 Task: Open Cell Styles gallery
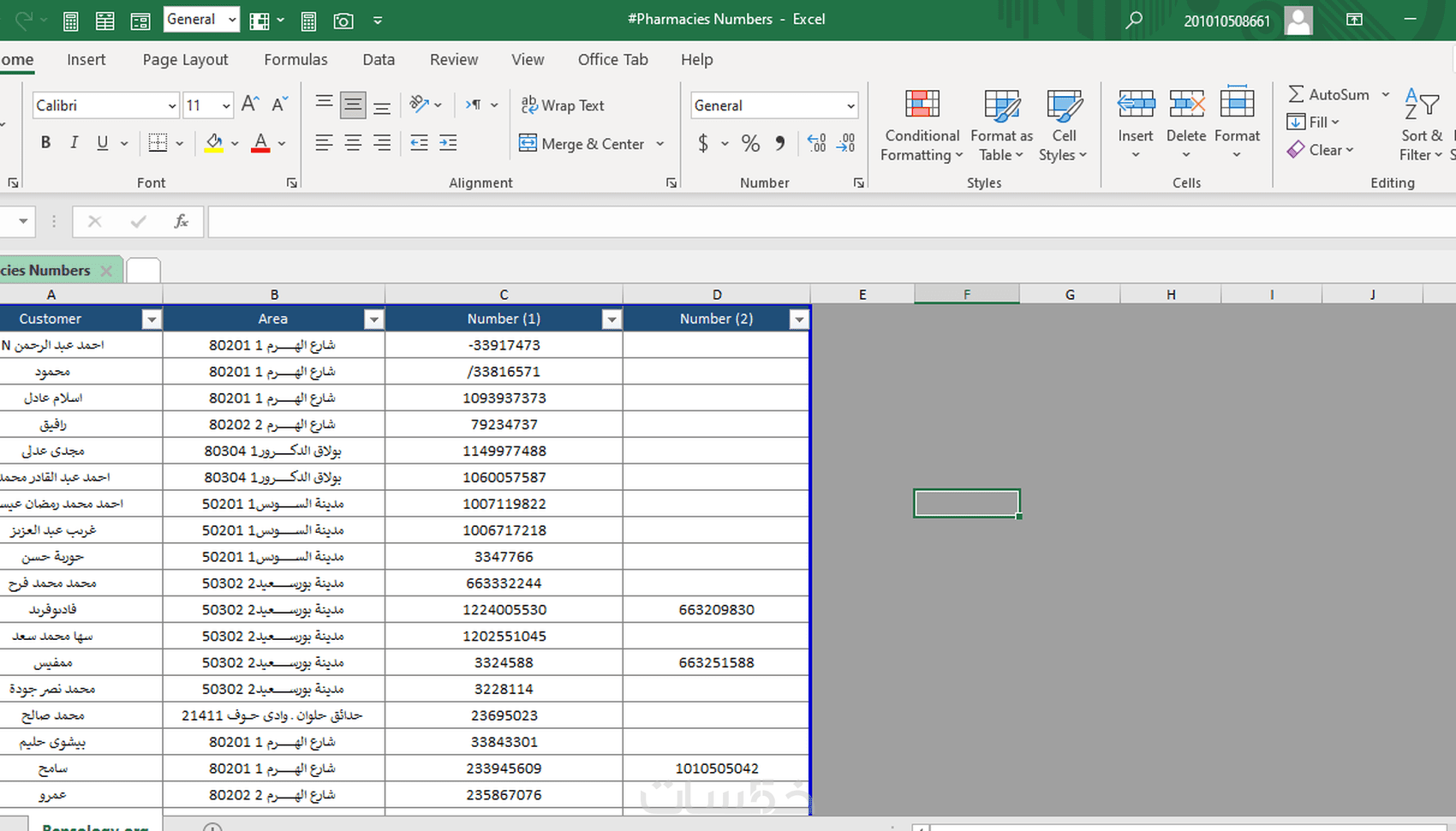[1064, 125]
